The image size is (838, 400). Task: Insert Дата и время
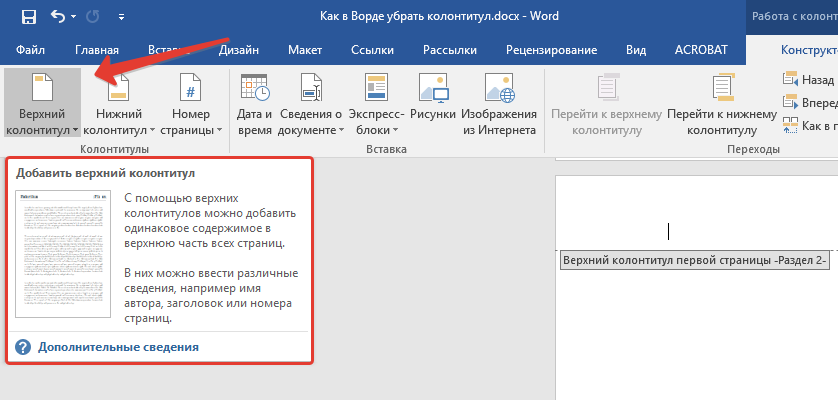click(x=255, y=104)
